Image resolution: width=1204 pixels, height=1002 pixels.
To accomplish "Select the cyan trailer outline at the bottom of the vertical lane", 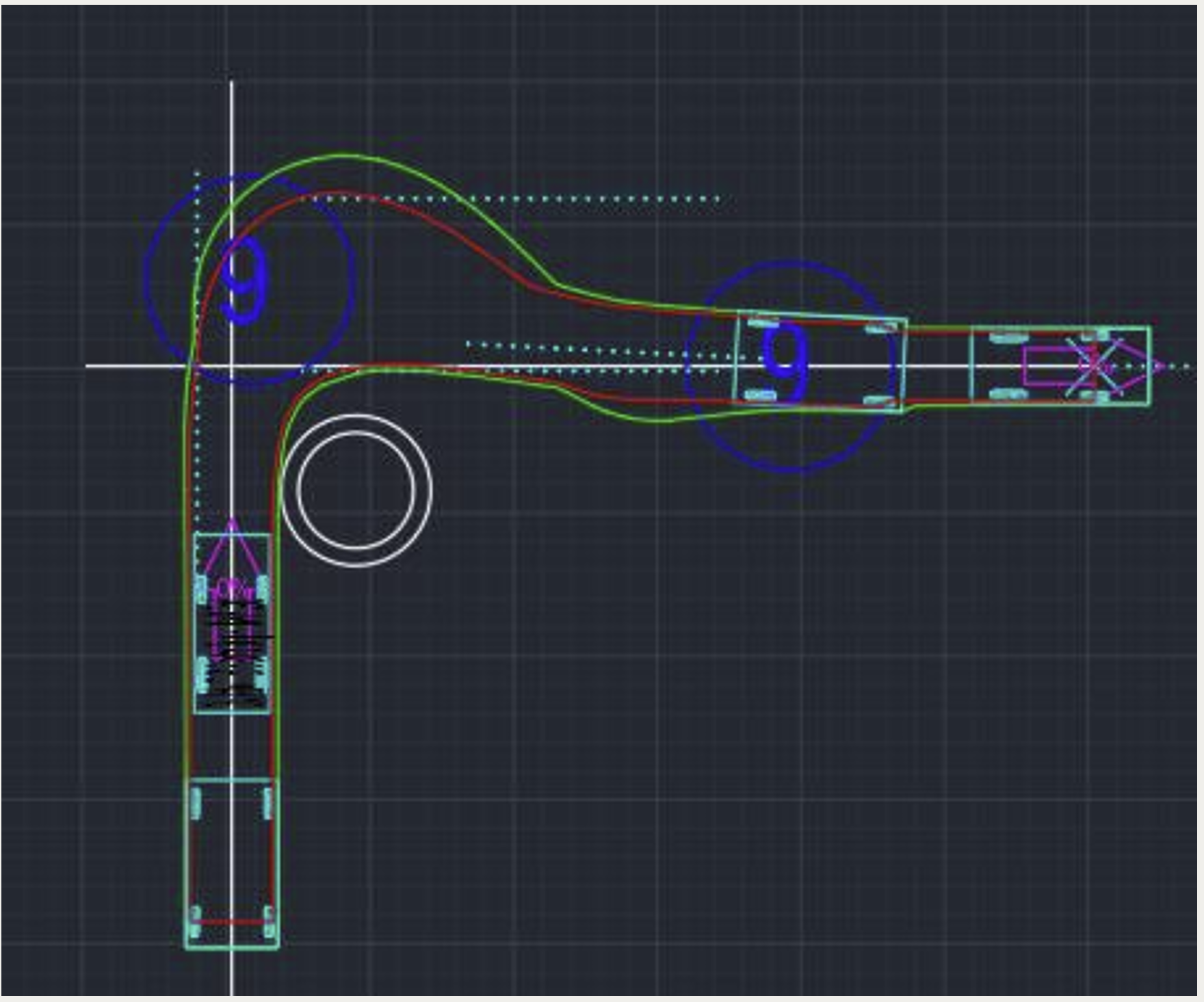I will [x=232, y=863].
